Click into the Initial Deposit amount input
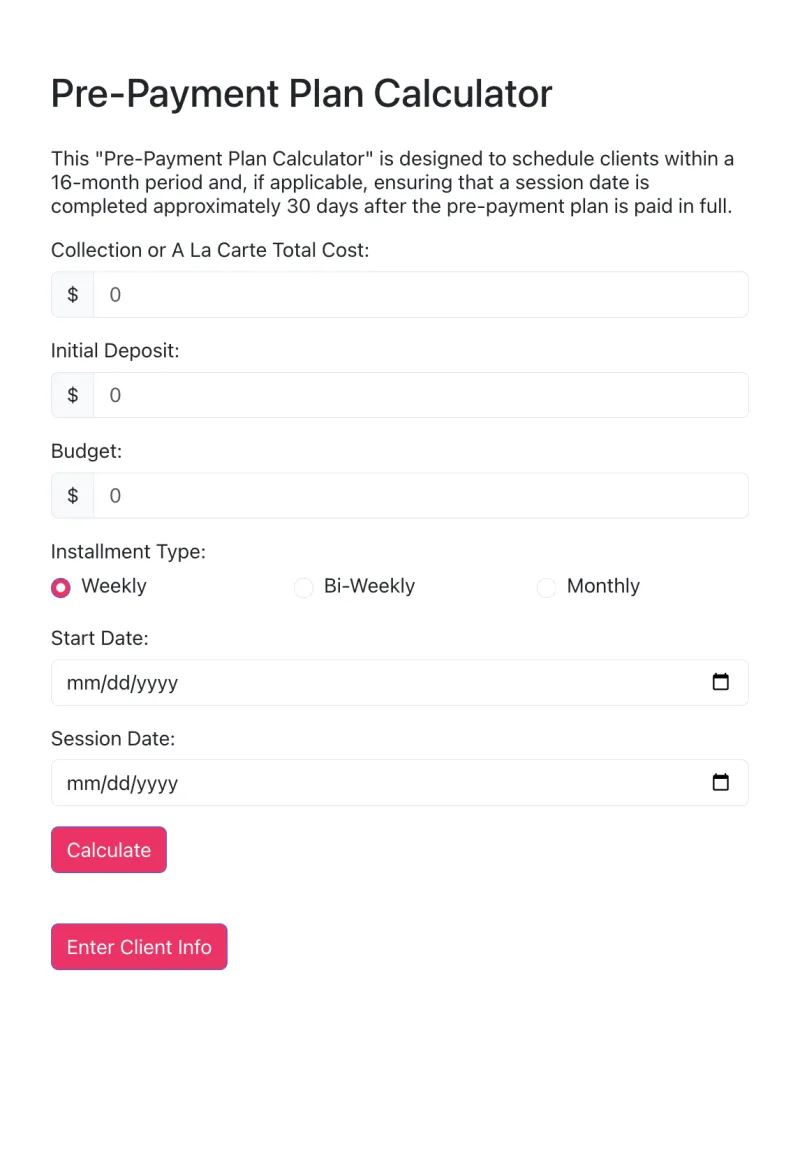The width and height of the screenshot is (800, 1153). pyautogui.click(x=420, y=395)
